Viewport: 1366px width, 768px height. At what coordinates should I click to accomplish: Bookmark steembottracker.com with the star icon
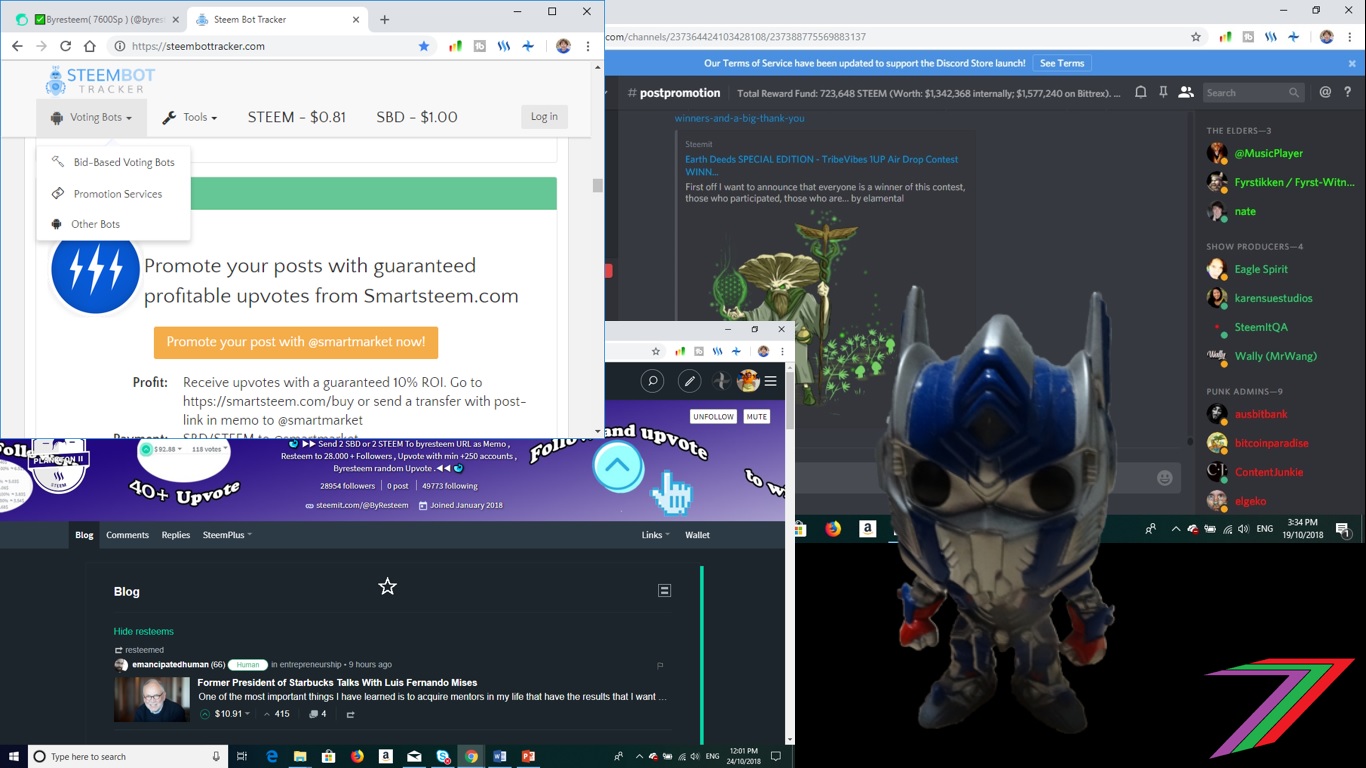424,46
